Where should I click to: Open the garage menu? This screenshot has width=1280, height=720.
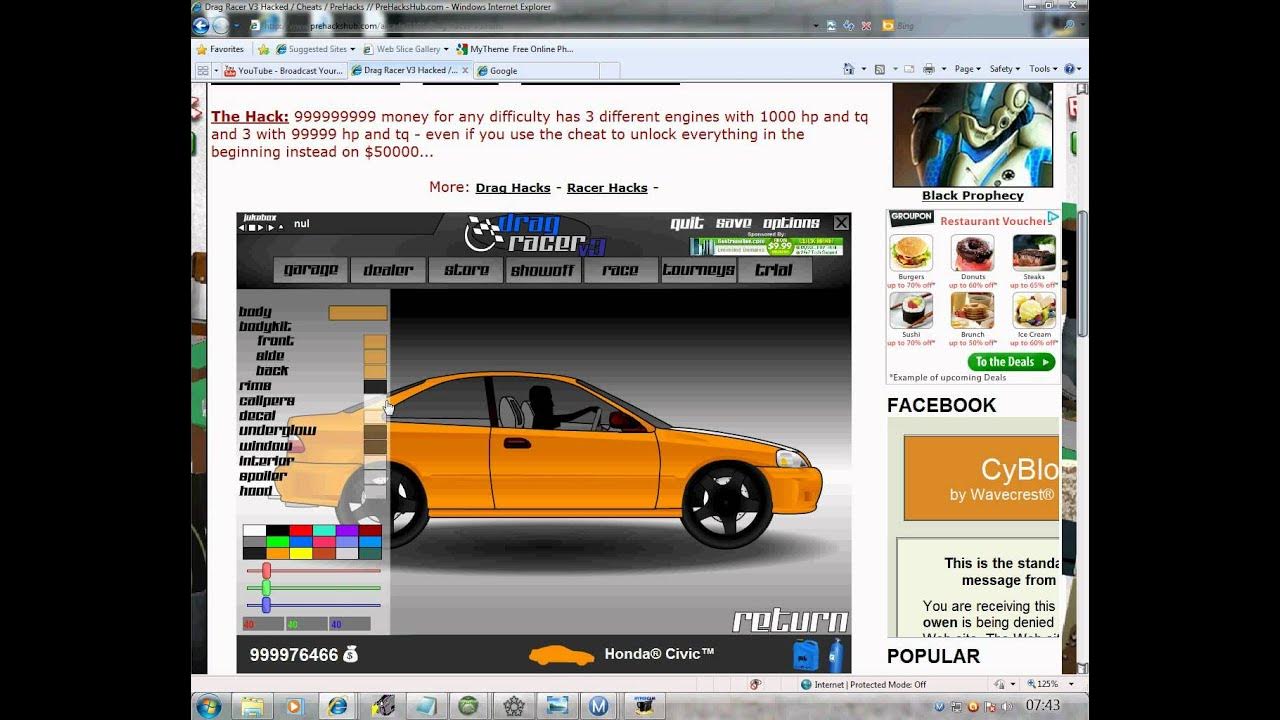311,270
